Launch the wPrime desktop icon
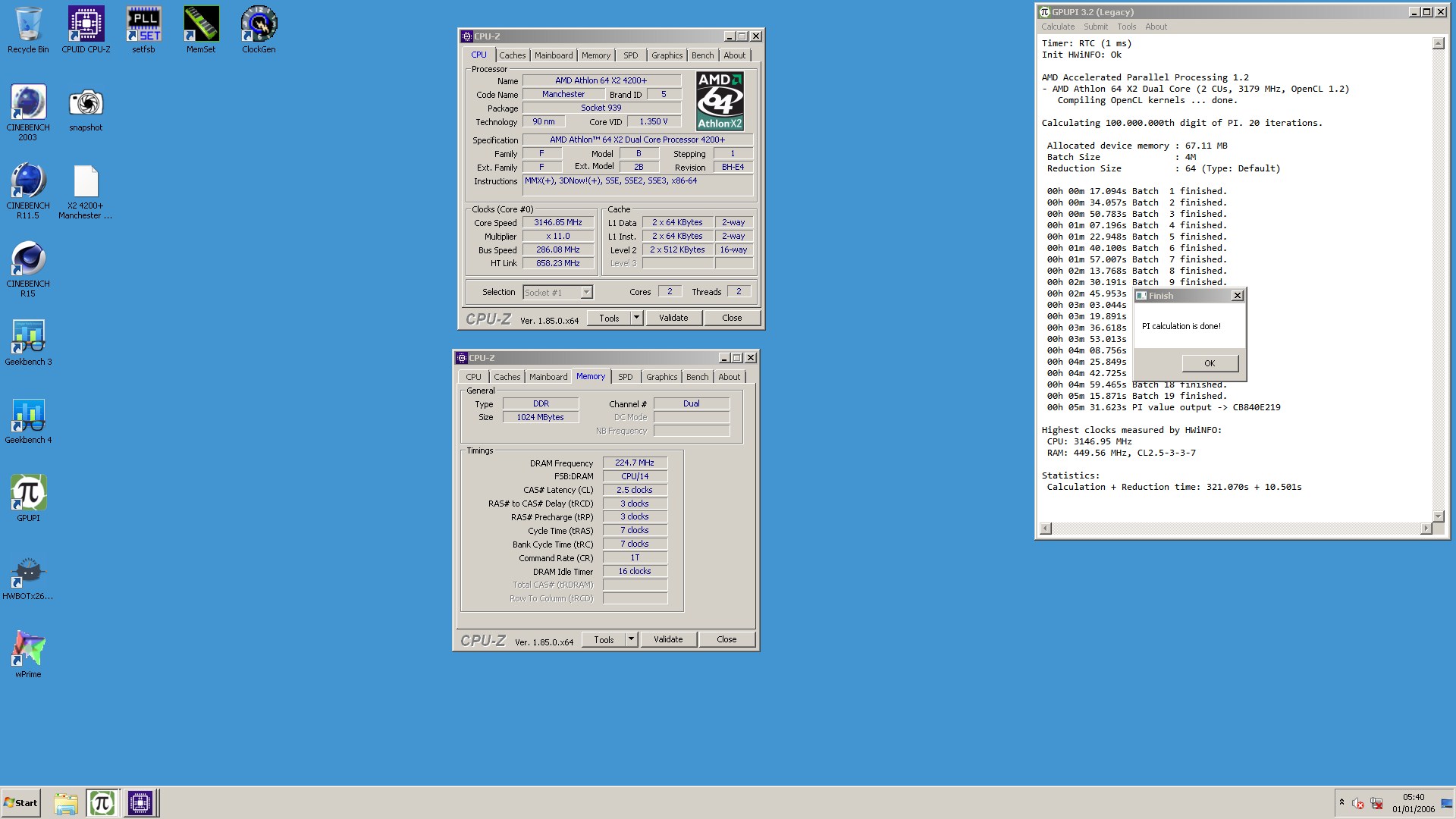 (28, 654)
